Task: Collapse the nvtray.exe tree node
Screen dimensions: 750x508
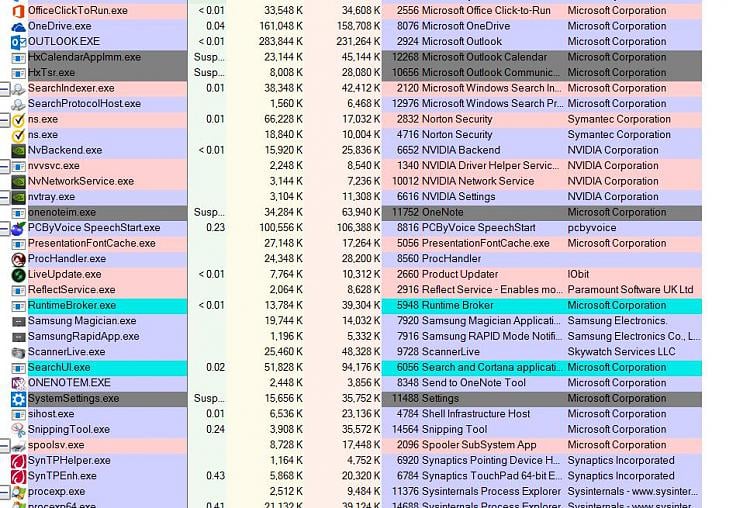Action: [x=4, y=197]
